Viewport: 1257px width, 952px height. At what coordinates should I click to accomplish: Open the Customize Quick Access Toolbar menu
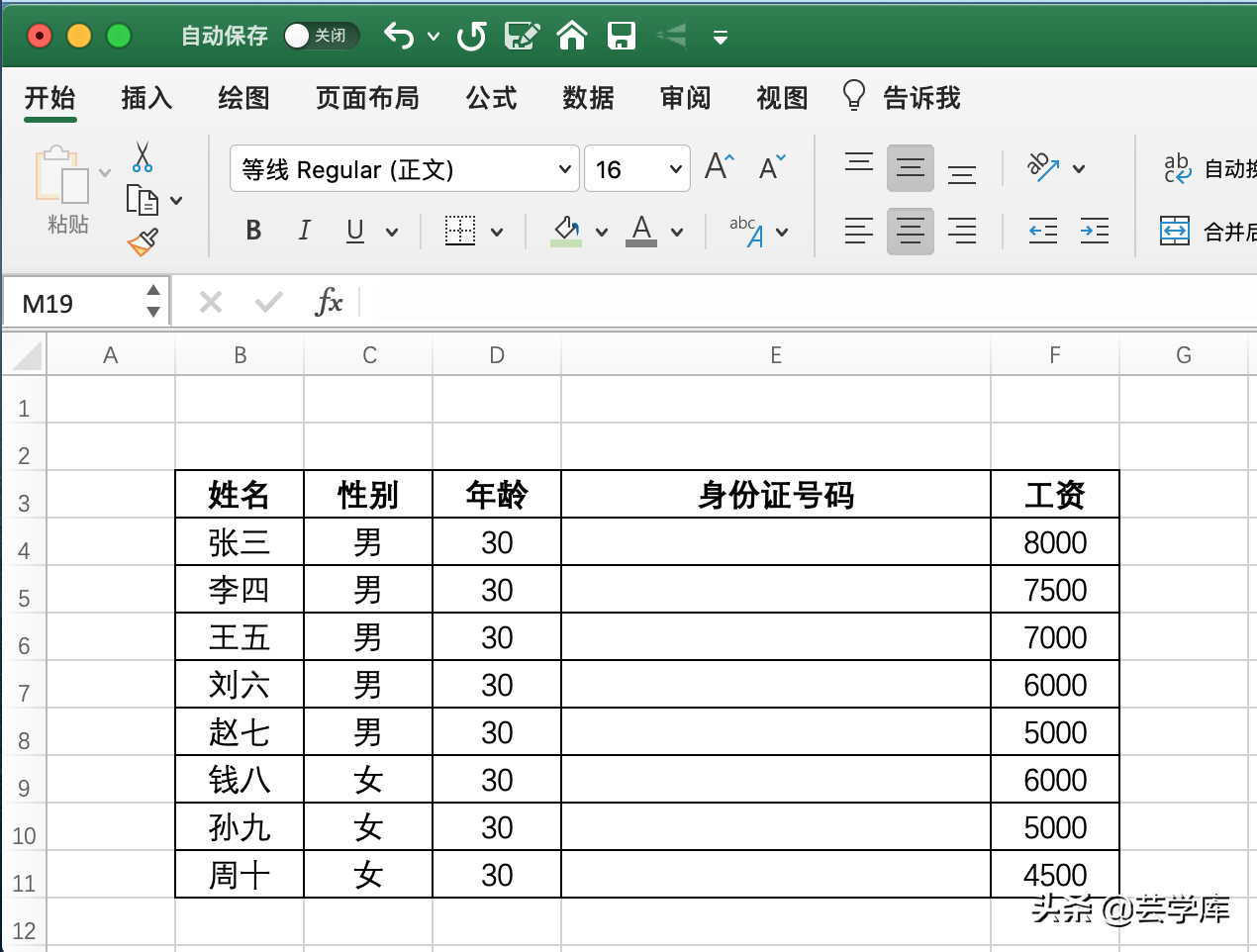tap(721, 38)
